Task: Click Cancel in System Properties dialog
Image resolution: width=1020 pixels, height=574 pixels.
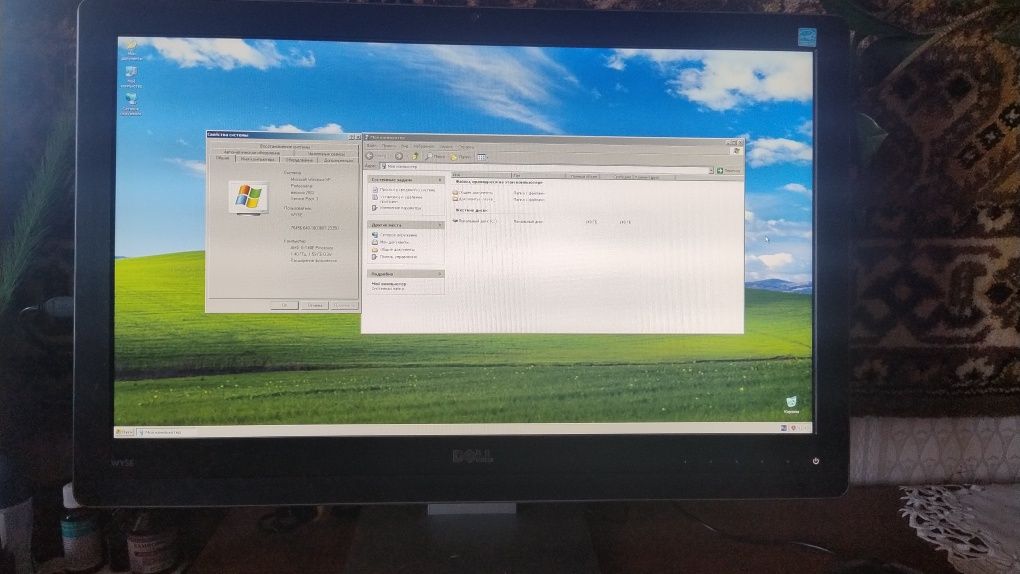Action: coord(314,305)
